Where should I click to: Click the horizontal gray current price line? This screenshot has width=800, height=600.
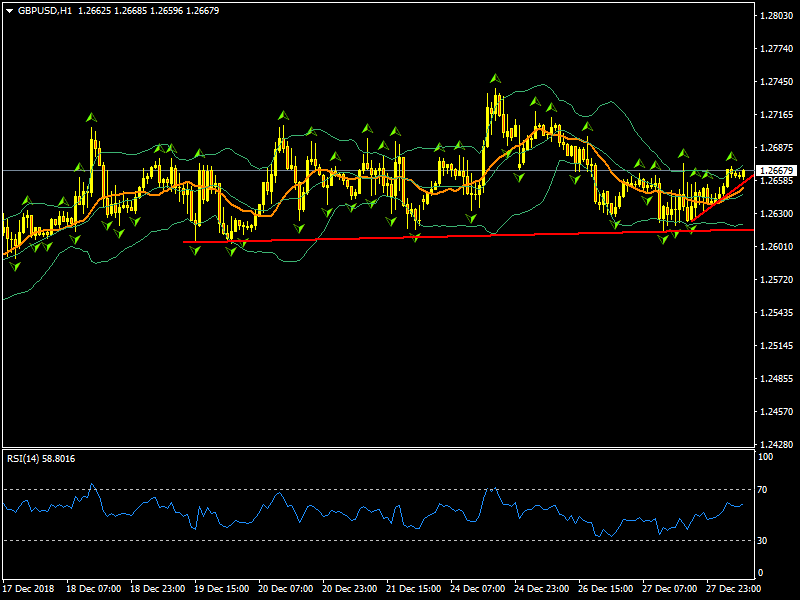tap(400, 171)
